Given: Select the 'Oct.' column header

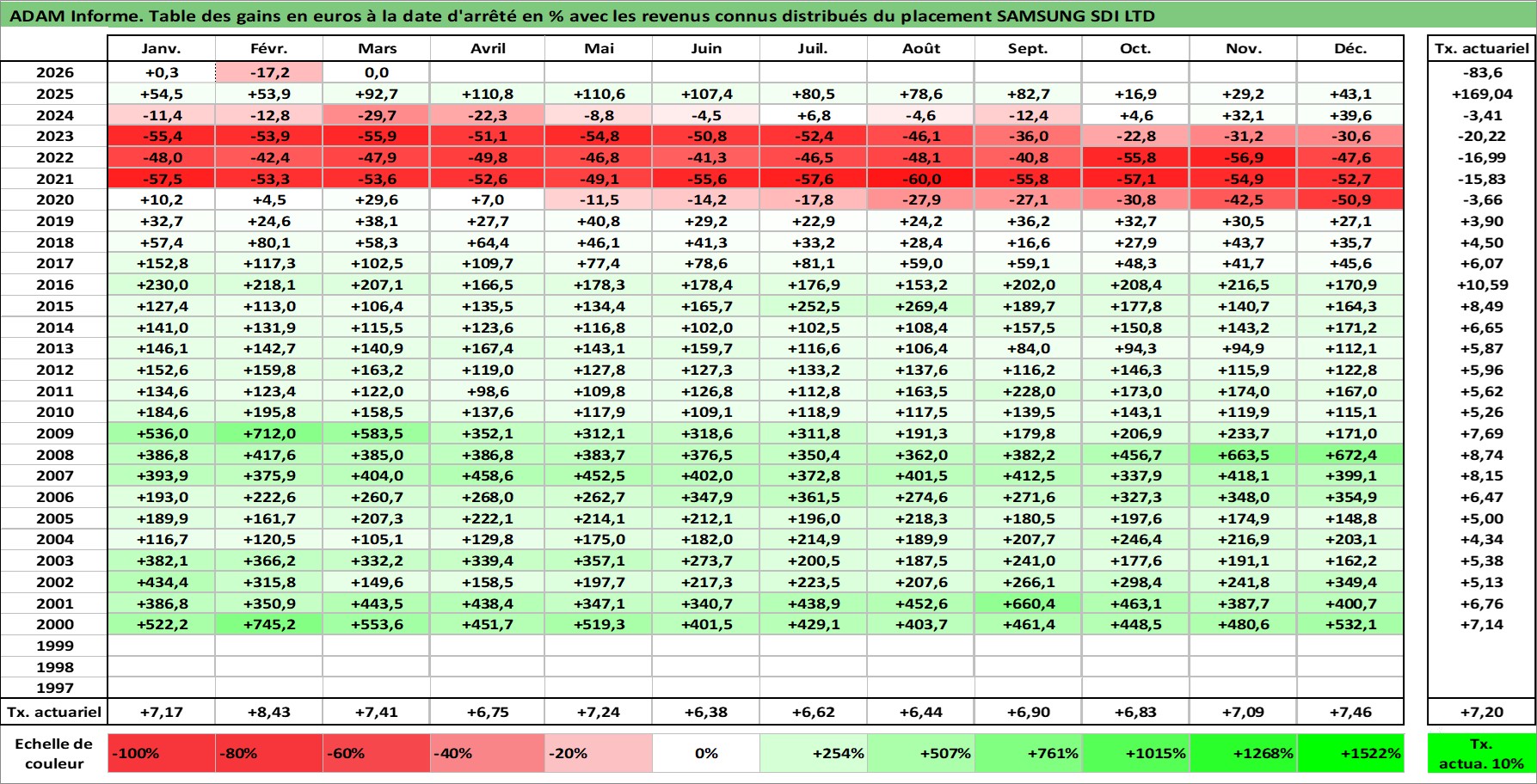Looking at the screenshot, I should (1135, 49).
